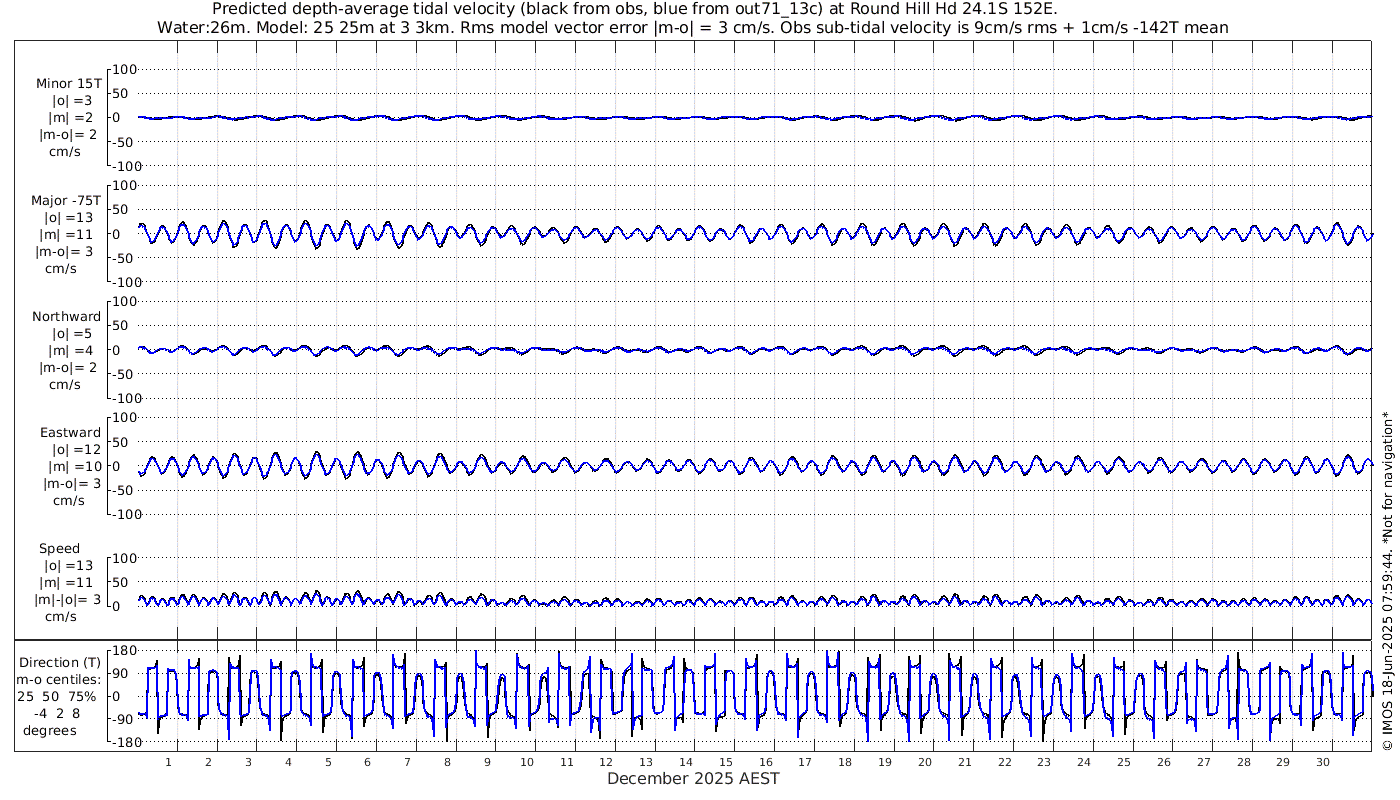Click day 15 on the time axis
Image resolution: width=1400 pixels, height=800 pixels.
(732, 762)
